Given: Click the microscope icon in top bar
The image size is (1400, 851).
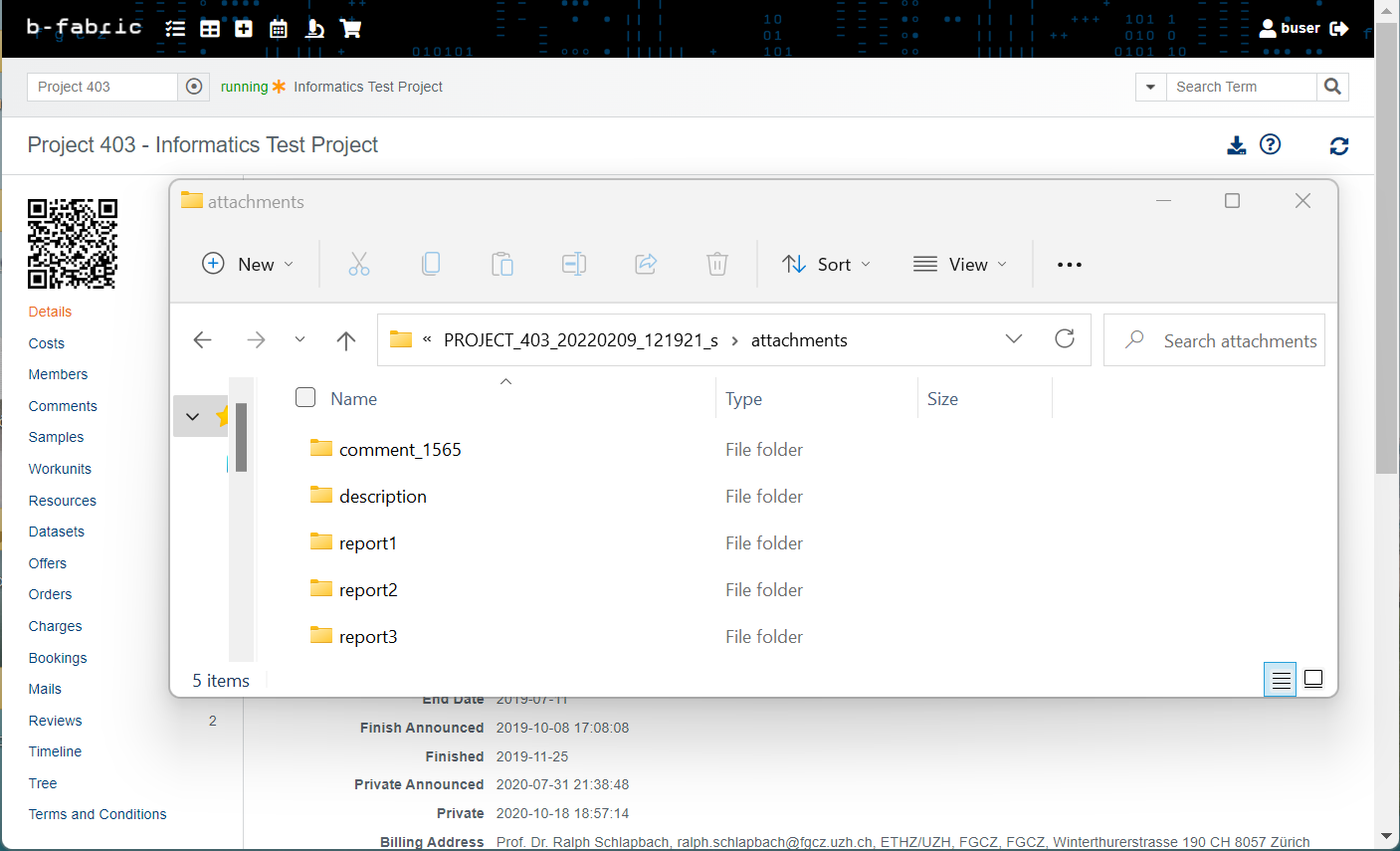Looking at the screenshot, I should pyautogui.click(x=314, y=29).
